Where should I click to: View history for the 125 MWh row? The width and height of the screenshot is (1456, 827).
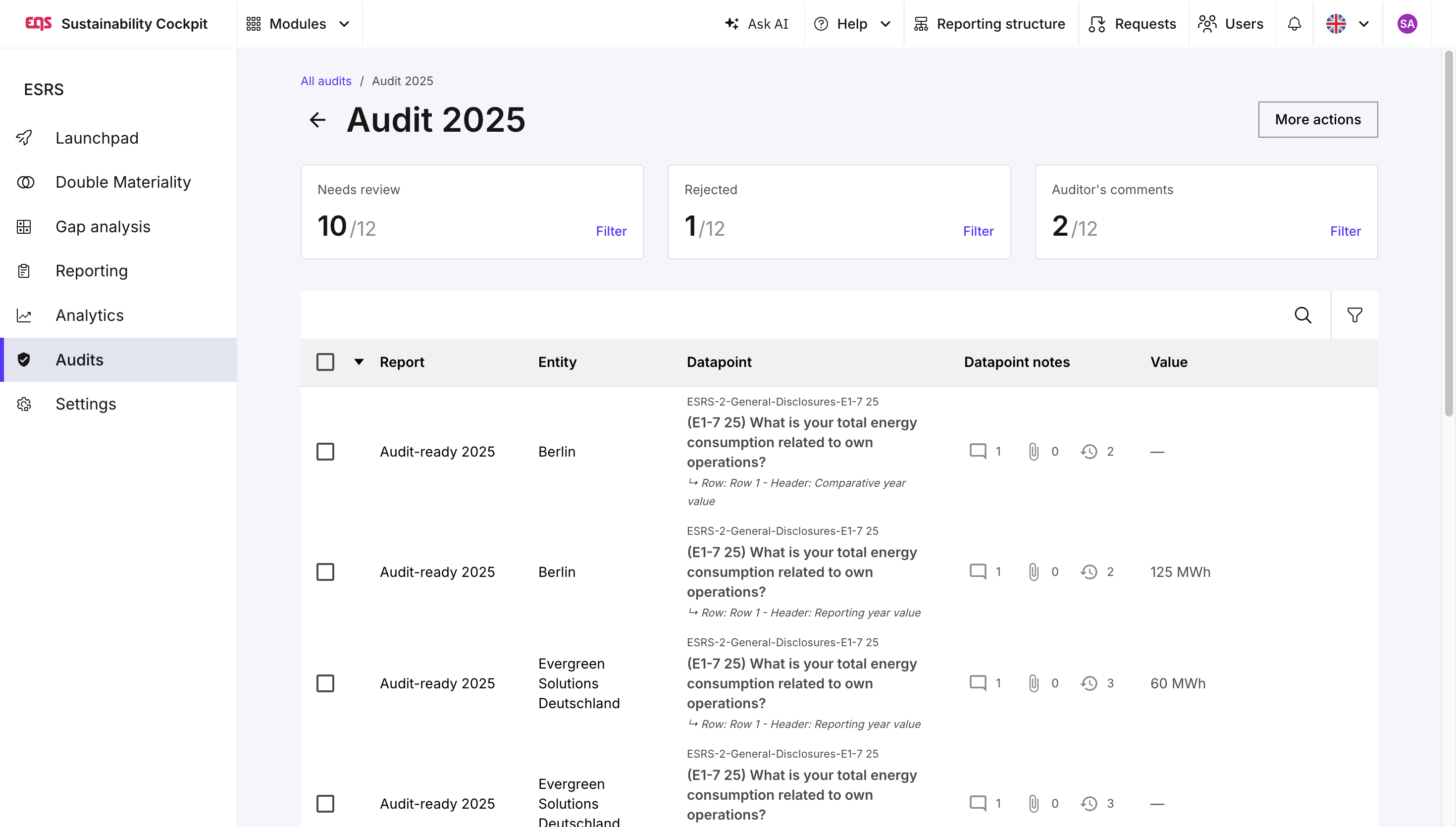(x=1089, y=572)
